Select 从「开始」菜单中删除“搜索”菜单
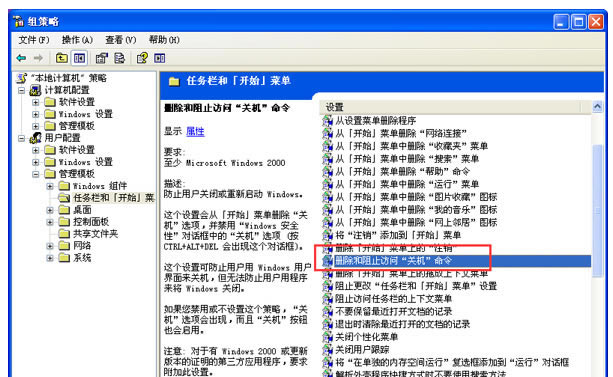613x377 pixels. [407, 159]
